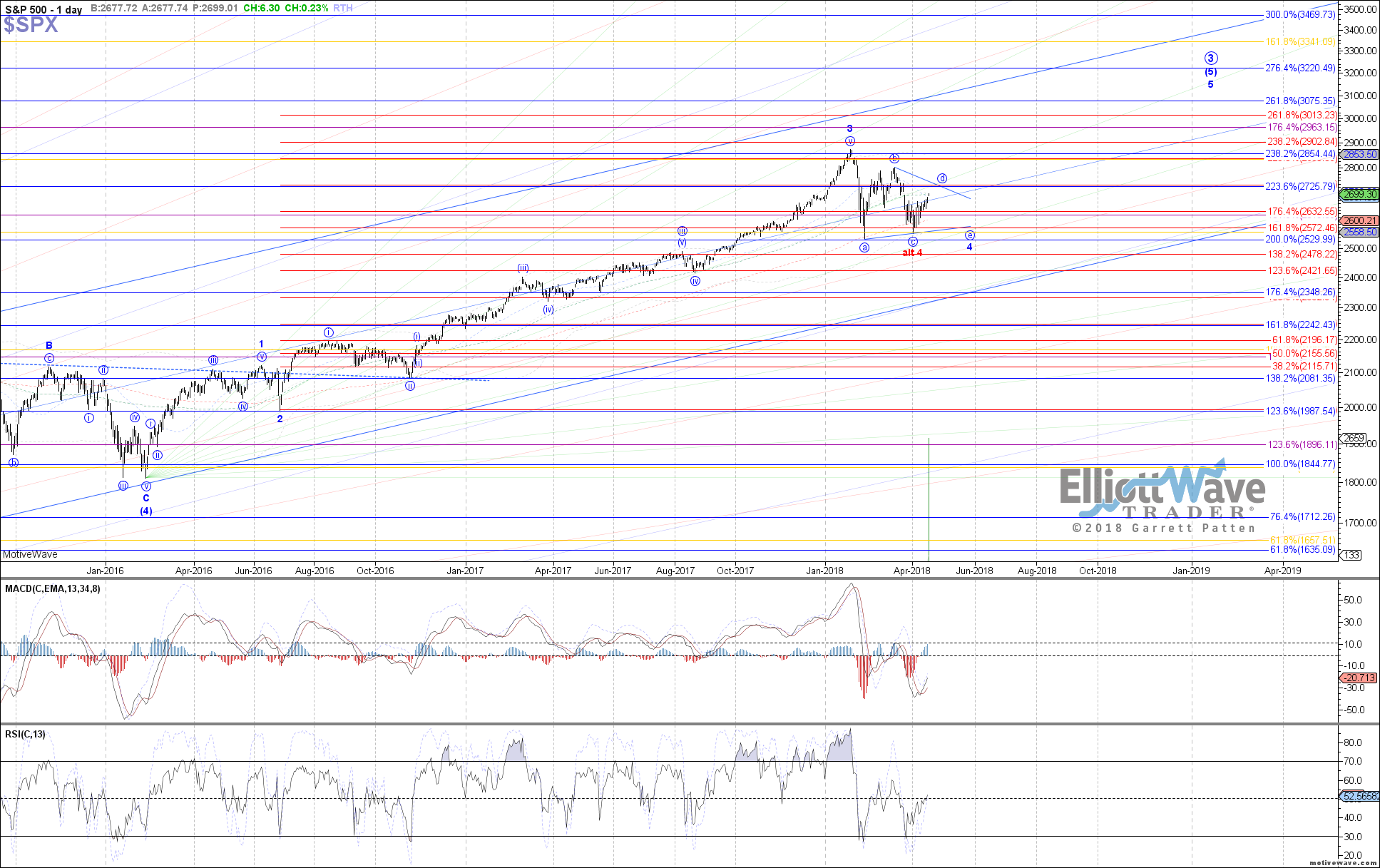Viewport: 1380px width, 868px height.
Task: Click the 138.2%(2478.22) red level label
Action: tap(1302, 255)
